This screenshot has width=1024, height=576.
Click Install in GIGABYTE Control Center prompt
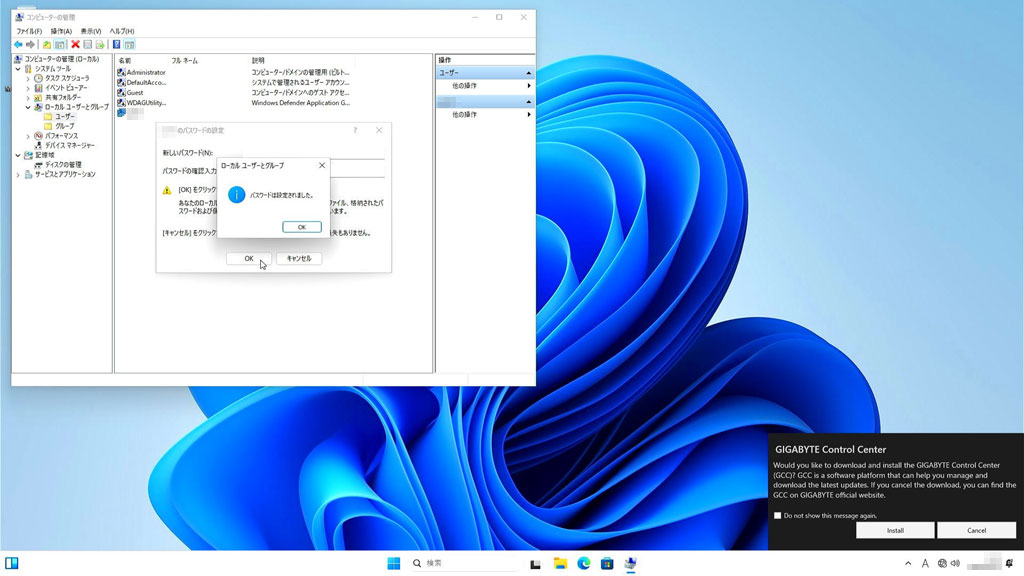895,531
